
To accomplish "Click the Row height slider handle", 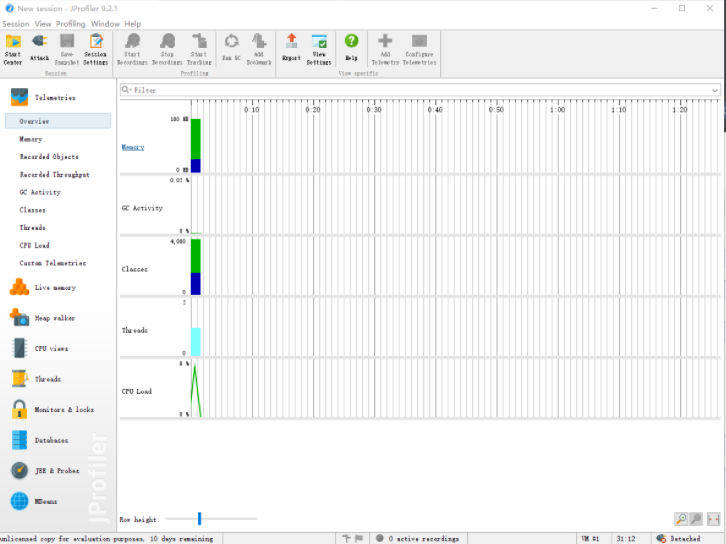I will (x=200, y=519).
